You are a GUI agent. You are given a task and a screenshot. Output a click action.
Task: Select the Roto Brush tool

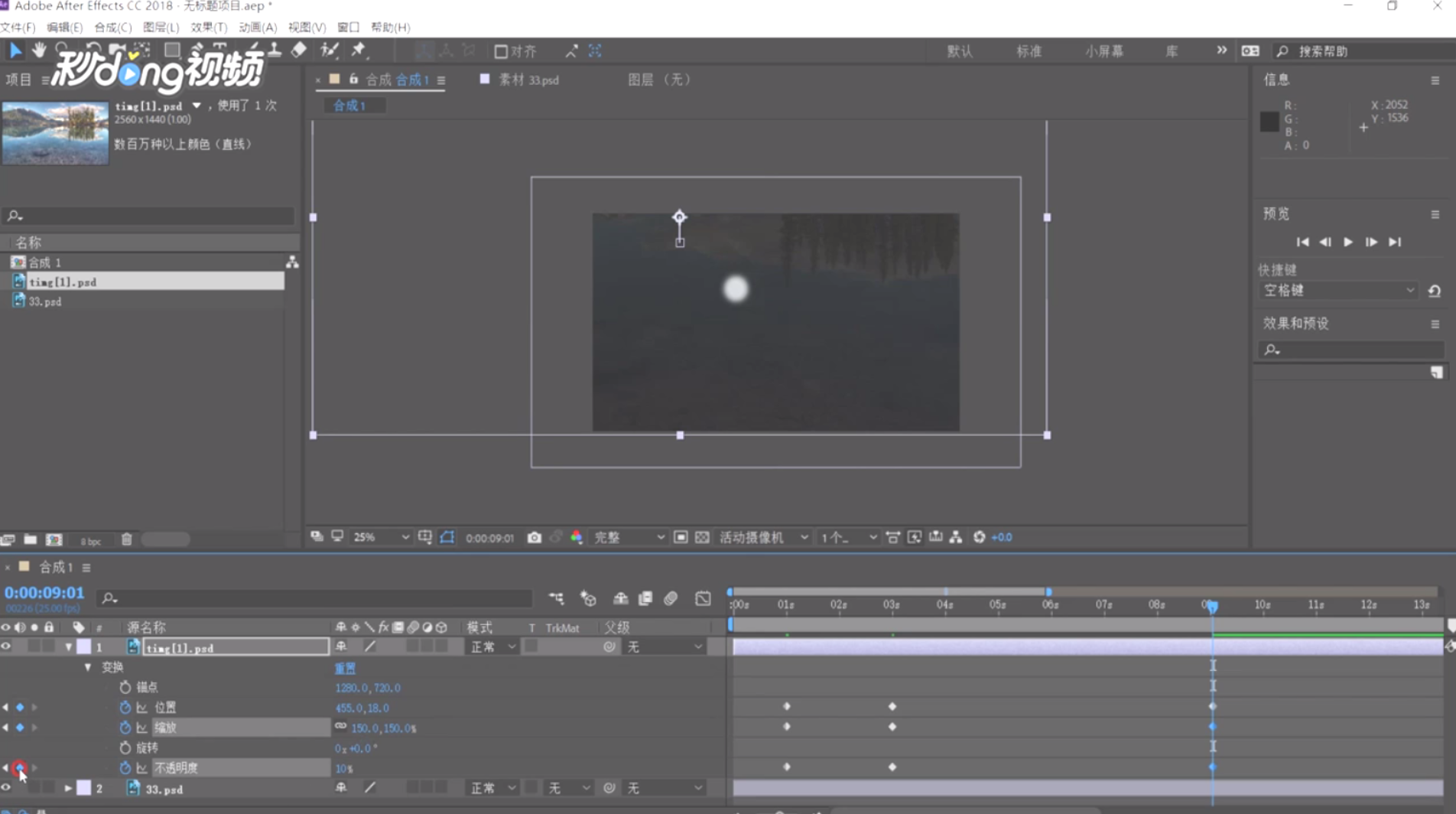(x=330, y=50)
